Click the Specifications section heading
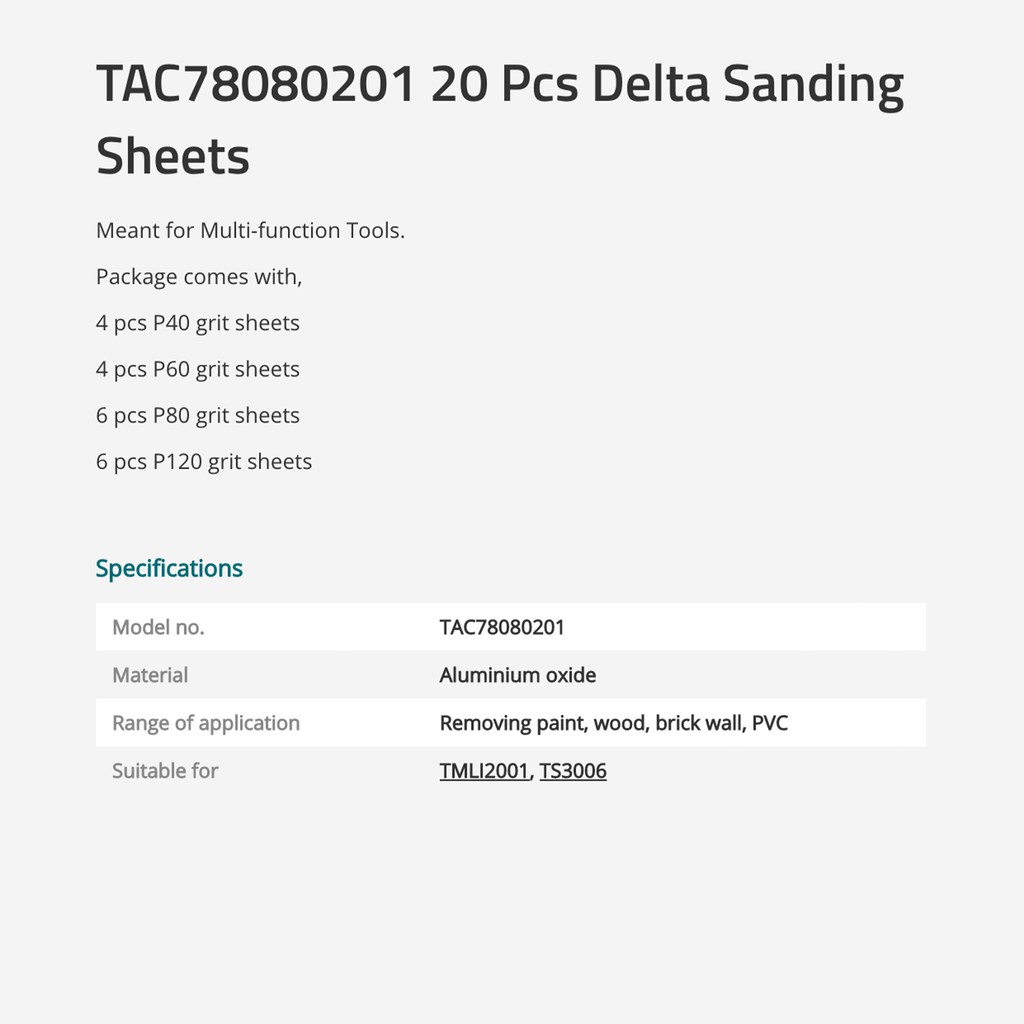Screen dimensions: 1024x1024 point(169,568)
